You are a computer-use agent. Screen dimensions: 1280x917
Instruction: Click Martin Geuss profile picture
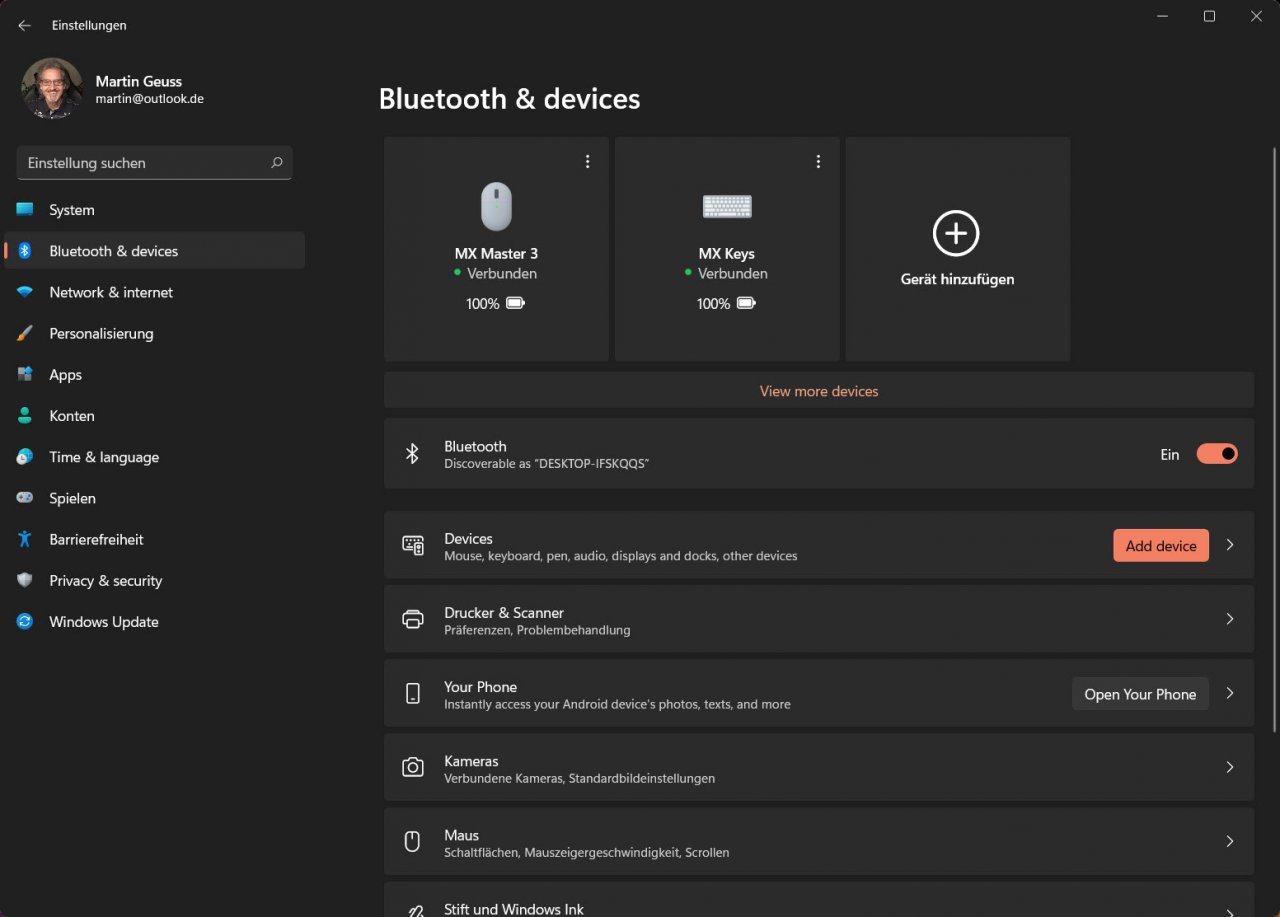52,89
